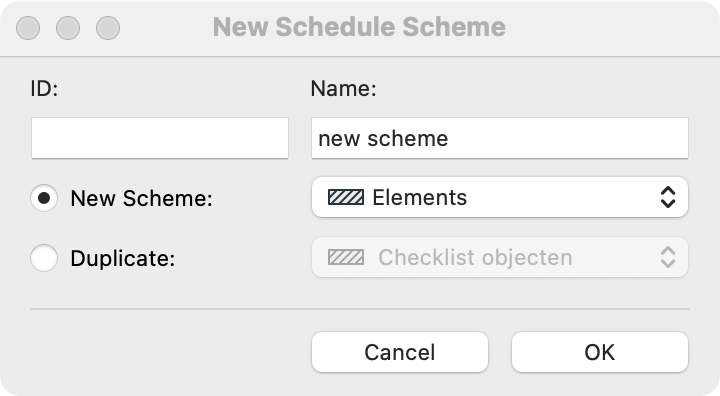
Task: Click the Name field containing new scheme
Action: point(500,138)
